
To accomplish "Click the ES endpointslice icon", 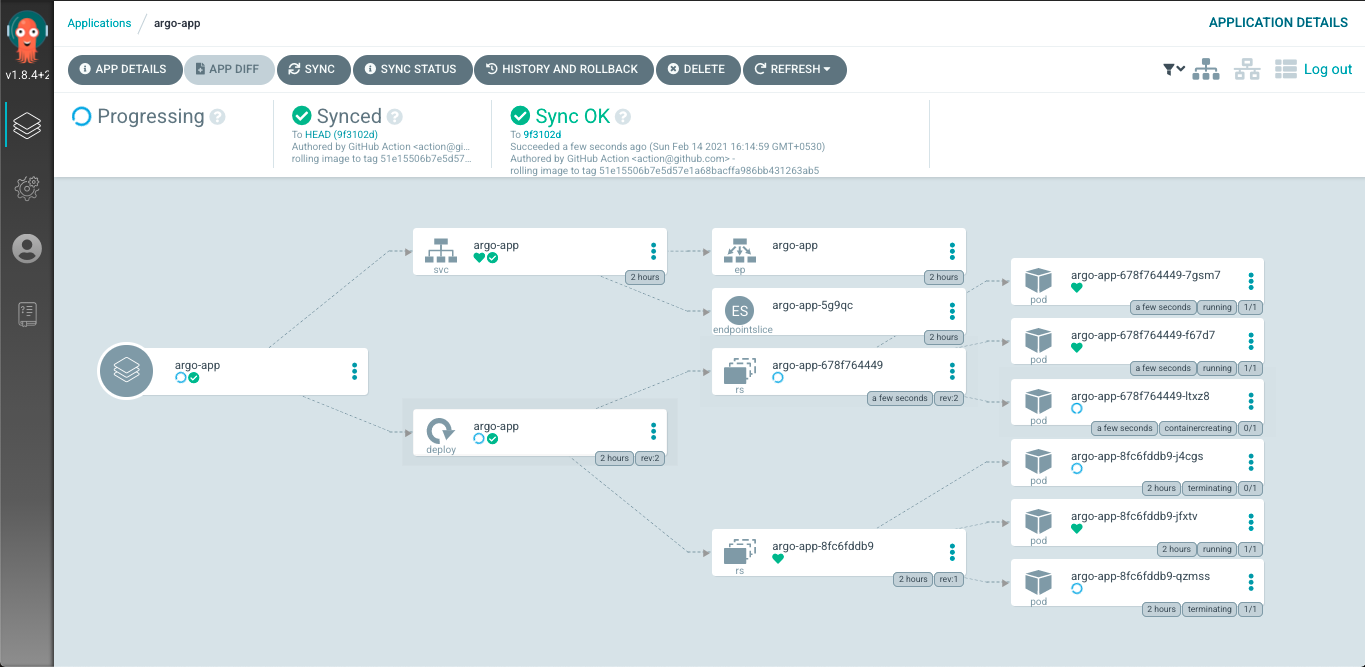I will click(739, 310).
